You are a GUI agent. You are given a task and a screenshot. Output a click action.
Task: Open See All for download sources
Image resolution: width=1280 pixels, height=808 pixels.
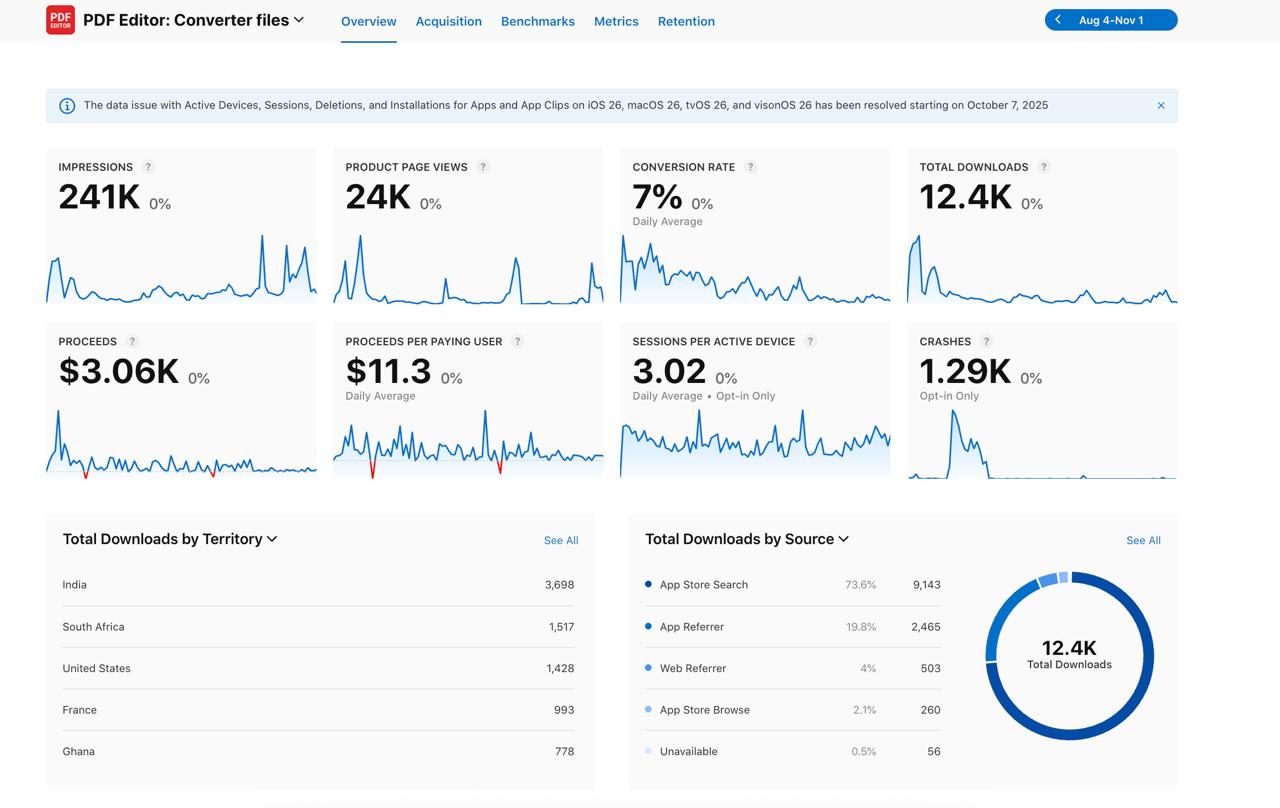click(x=1143, y=540)
